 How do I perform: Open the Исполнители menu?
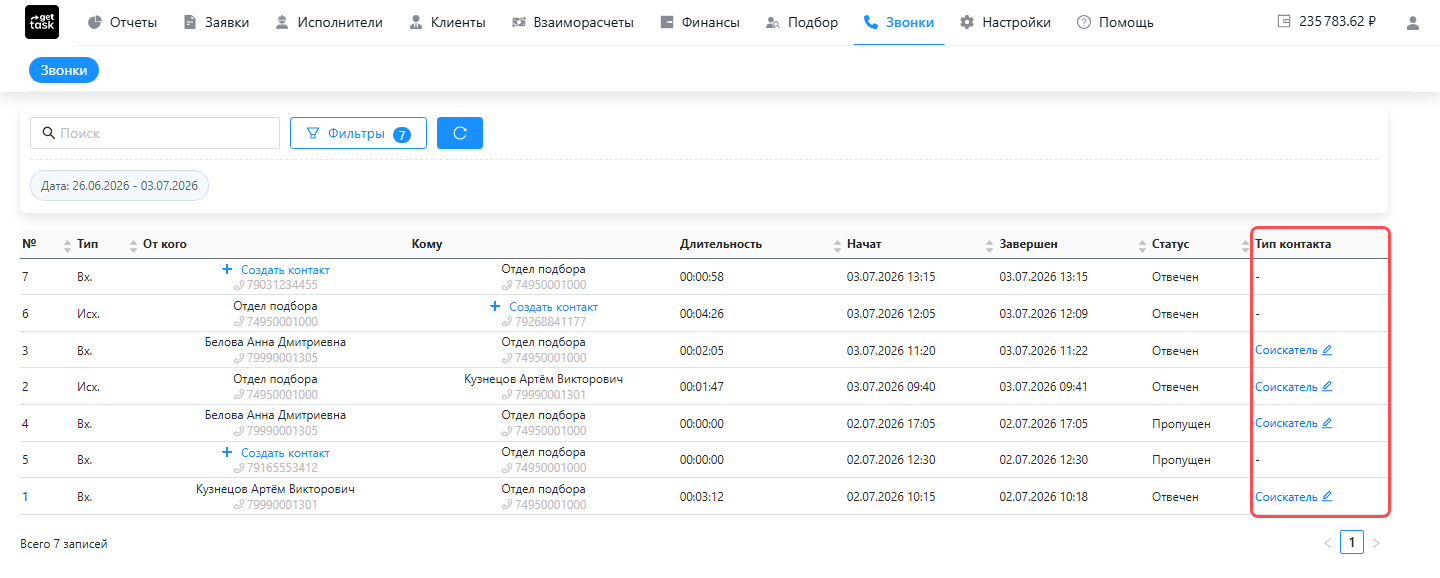pyautogui.click(x=329, y=22)
